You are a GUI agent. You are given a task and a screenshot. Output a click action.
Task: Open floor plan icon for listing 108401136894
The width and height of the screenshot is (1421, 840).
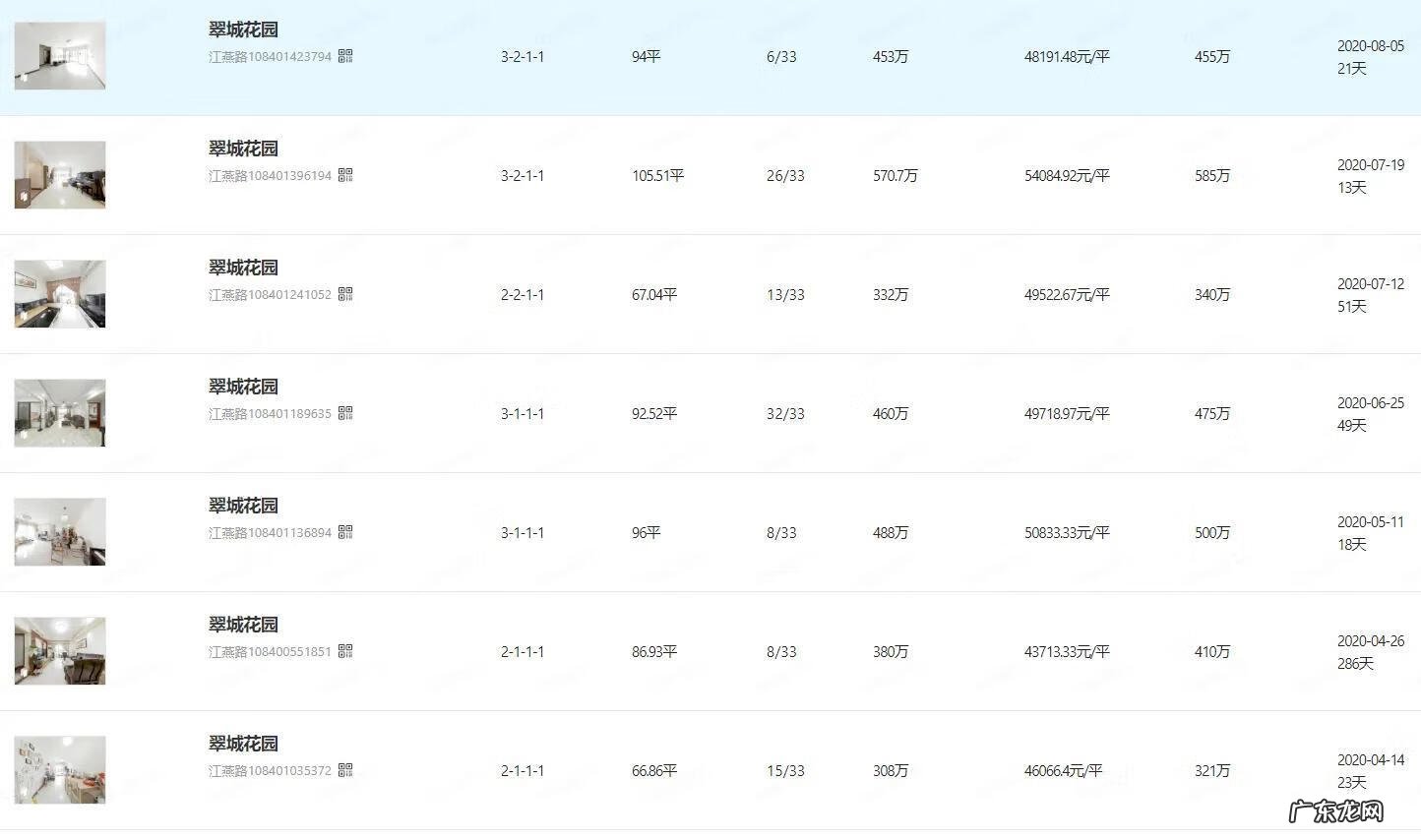coord(345,532)
